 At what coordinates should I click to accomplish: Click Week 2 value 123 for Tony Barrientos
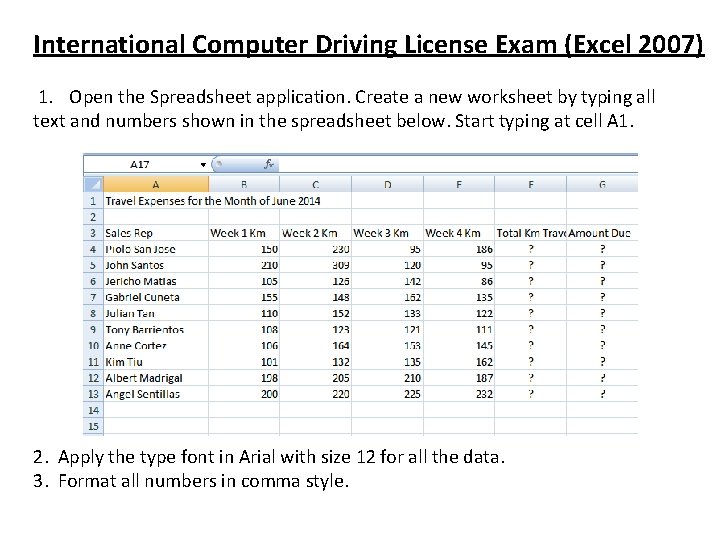315,330
